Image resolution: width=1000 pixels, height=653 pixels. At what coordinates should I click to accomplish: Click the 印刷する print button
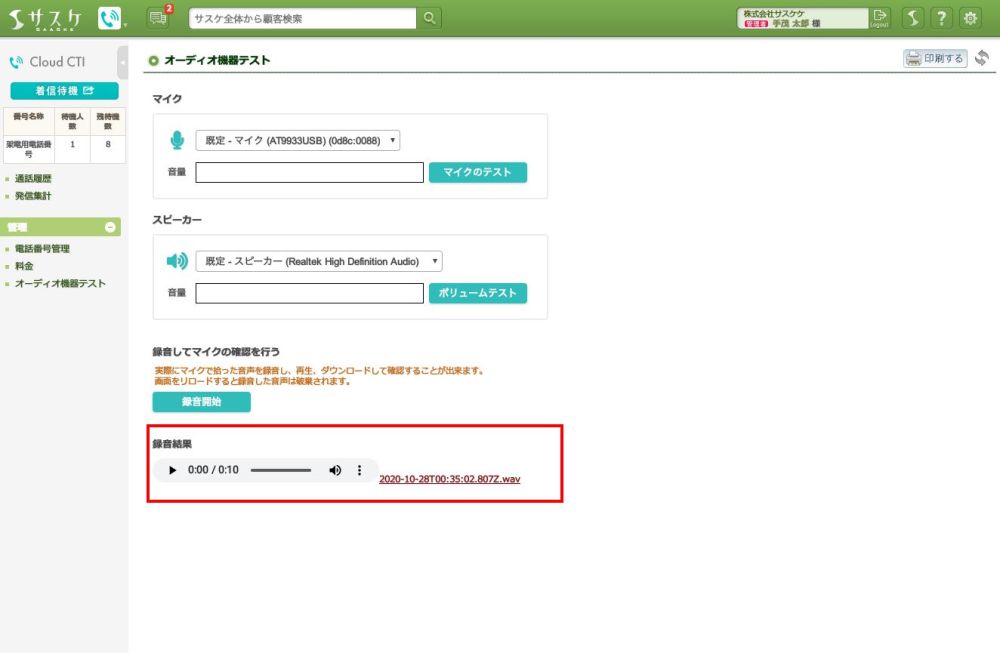click(x=935, y=58)
